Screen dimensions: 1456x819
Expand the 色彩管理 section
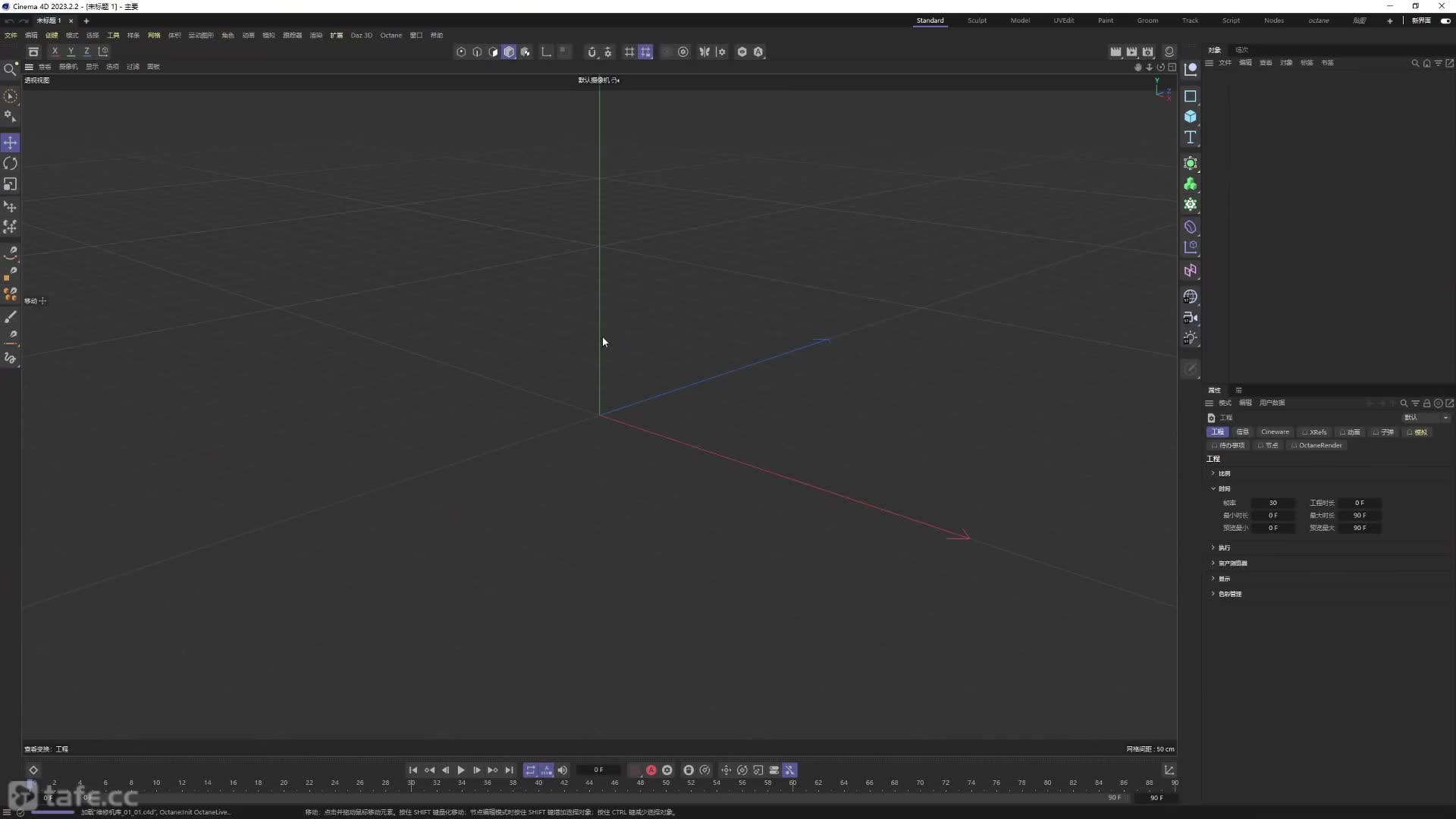coord(1229,594)
